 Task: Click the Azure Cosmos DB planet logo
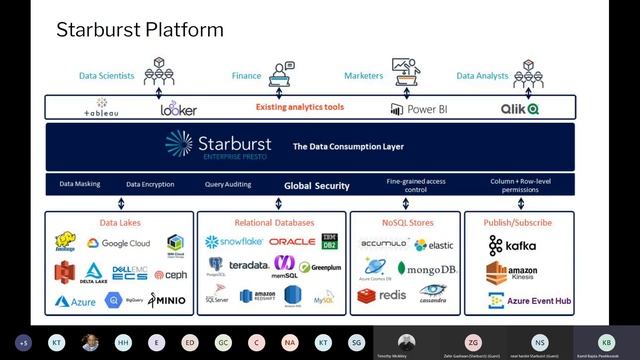tap(375, 269)
